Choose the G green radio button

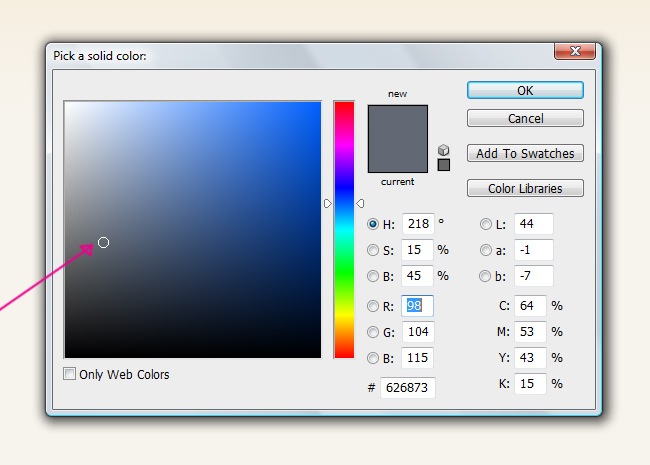[373, 332]
